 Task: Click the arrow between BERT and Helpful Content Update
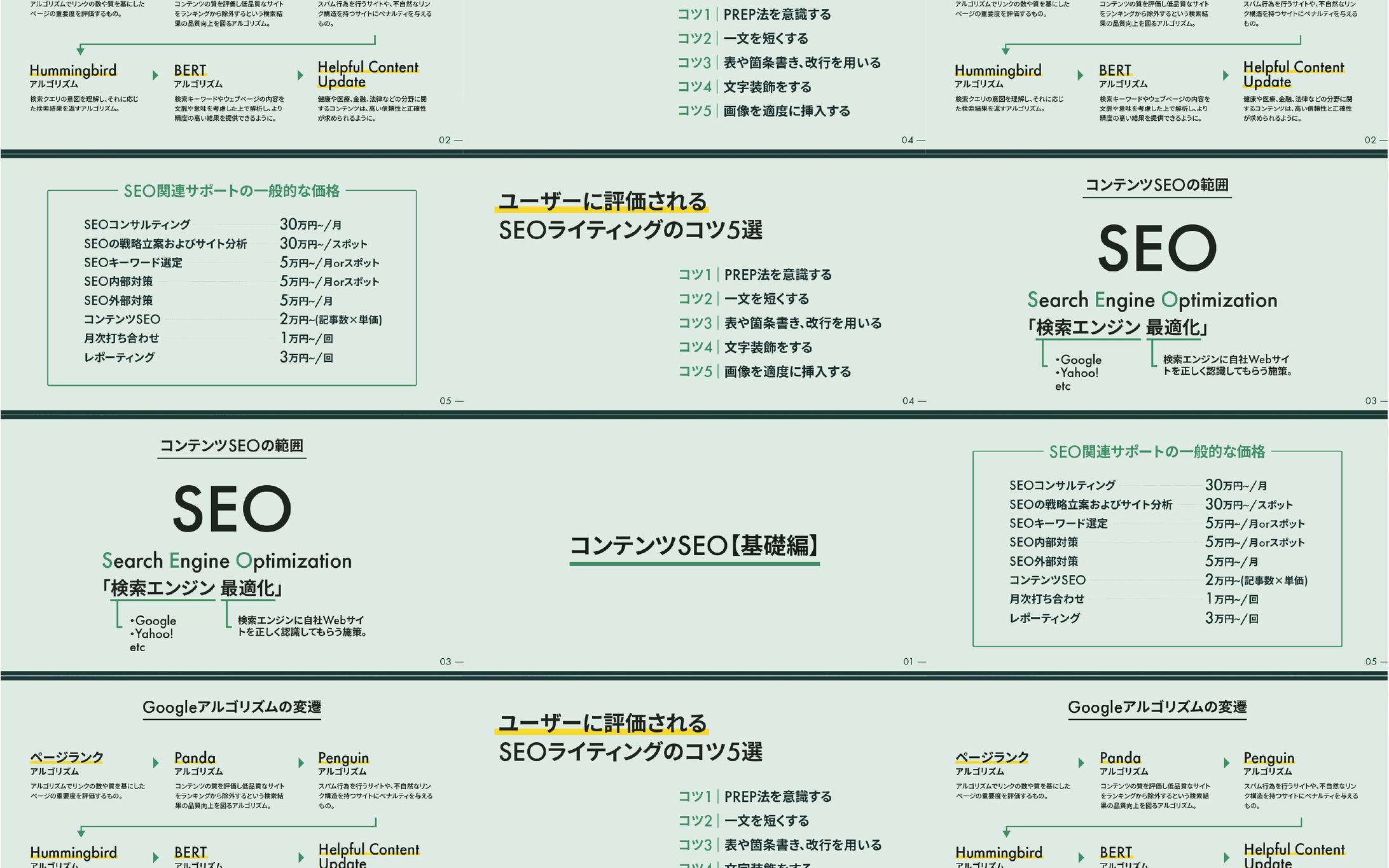click(299, 74)
